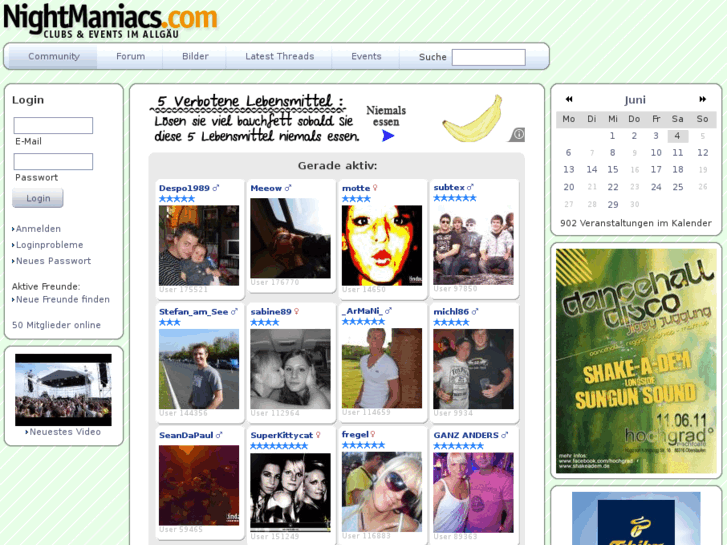Screen dimensions: 727x545
Task: Open the Bilder tab
Action: (195, 56)
